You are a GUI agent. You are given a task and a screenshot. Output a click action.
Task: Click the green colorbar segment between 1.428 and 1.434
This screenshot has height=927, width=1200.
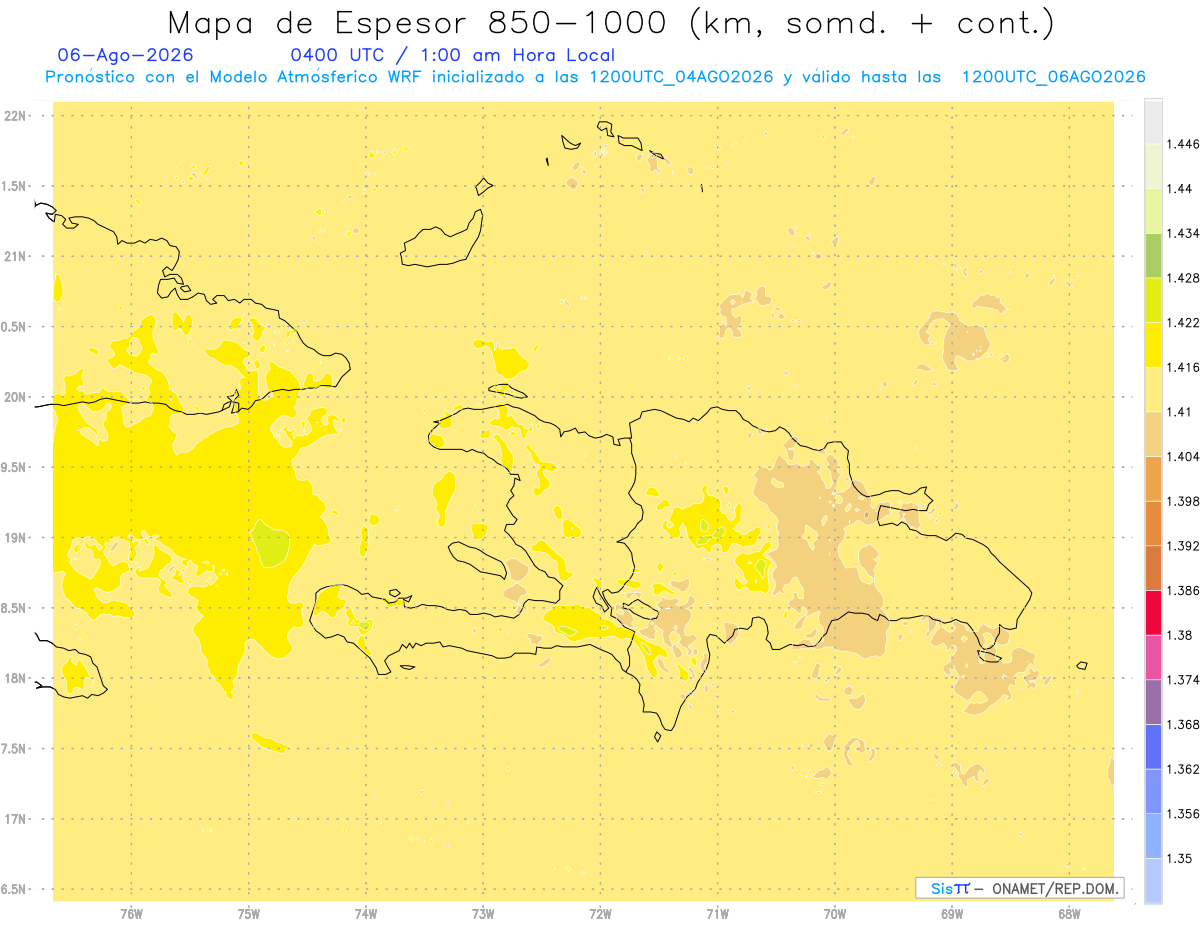coord(1153,255)
